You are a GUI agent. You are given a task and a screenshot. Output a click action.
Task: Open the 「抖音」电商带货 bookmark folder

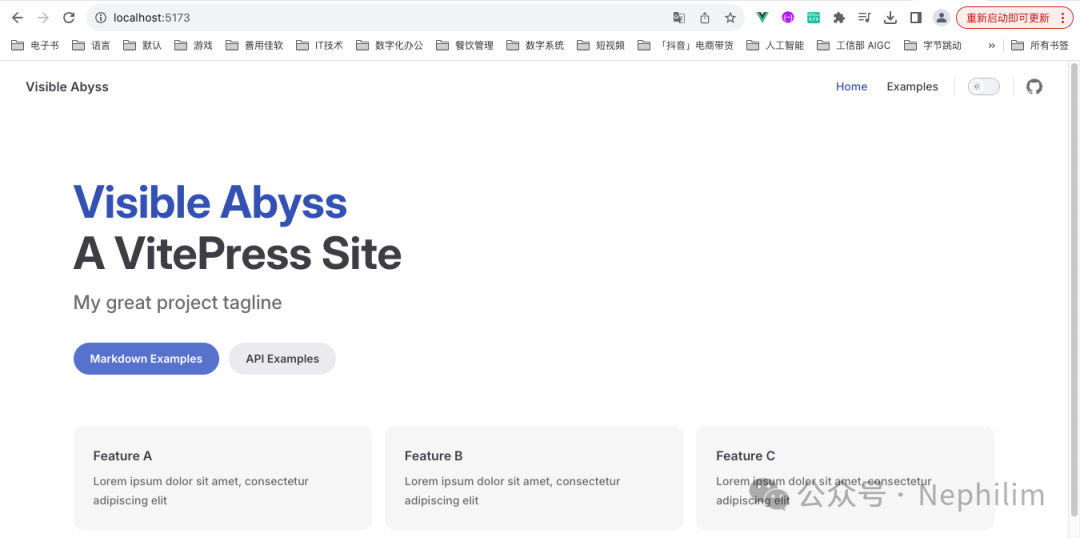(x=685, y=45)
